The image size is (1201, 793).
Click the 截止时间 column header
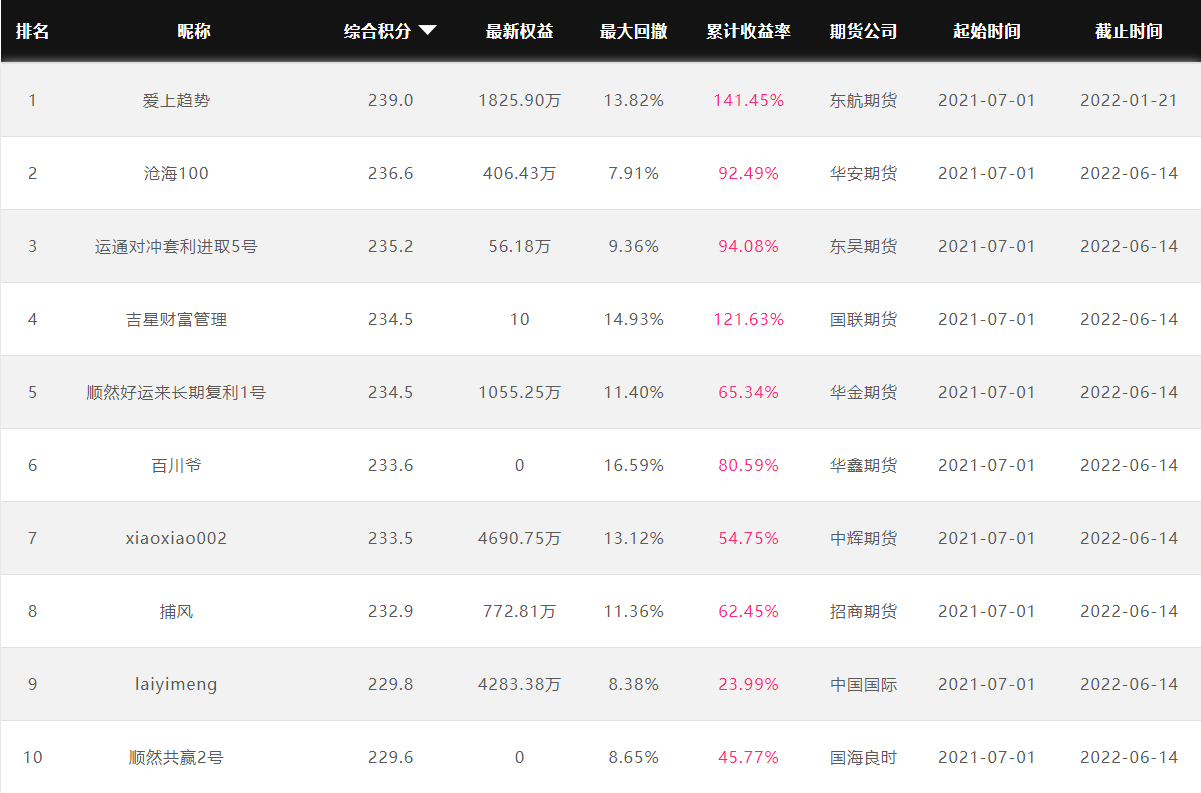coord(1129,31)
